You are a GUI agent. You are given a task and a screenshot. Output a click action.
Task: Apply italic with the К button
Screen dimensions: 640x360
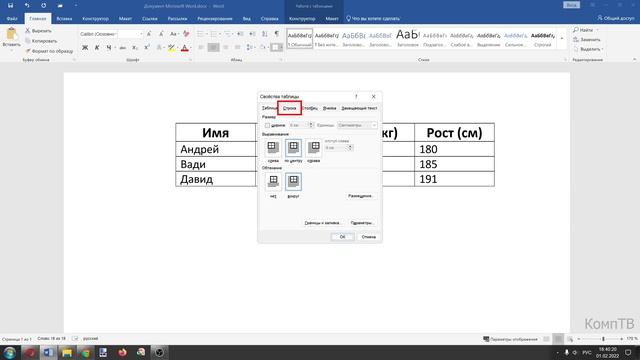point(97,48)
